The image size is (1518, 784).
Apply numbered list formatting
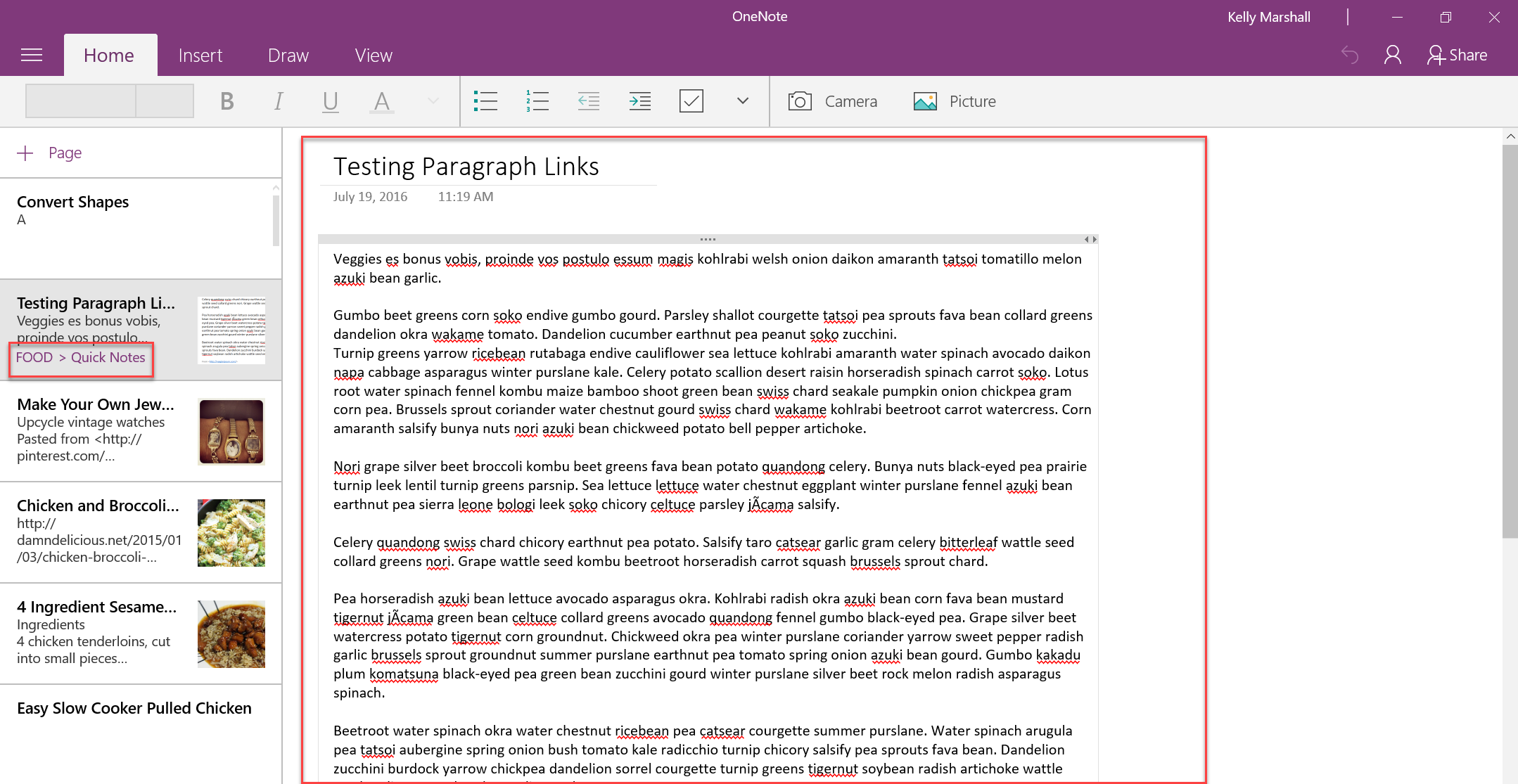[x=537, y=101]
